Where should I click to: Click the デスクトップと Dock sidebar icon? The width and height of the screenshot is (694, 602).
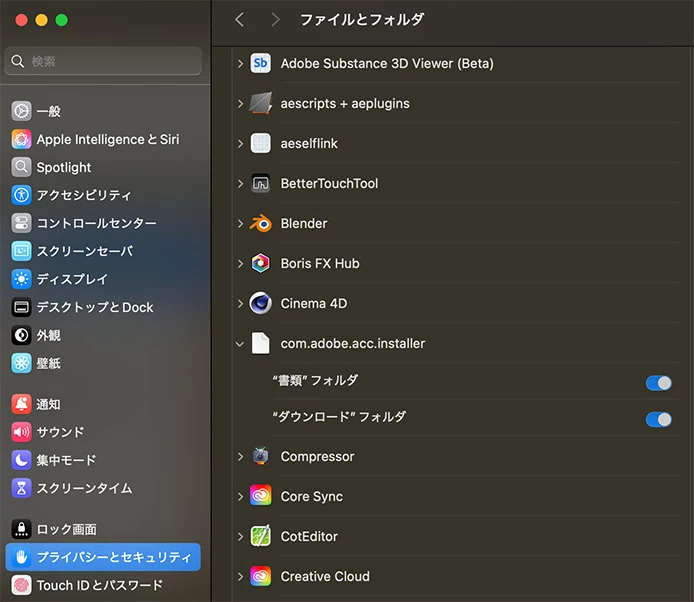pos(21,307)
